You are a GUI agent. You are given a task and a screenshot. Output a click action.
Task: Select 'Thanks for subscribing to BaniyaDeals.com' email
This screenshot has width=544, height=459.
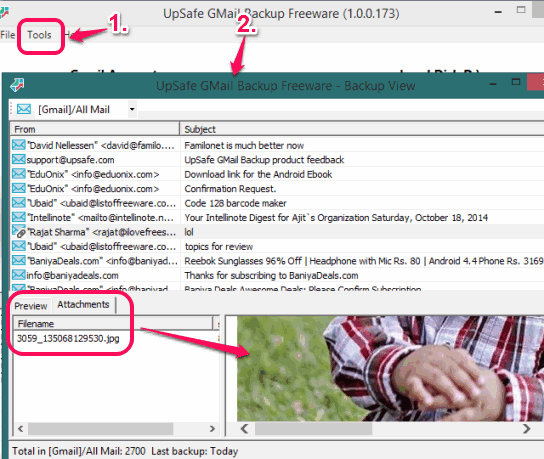click(271, 275)
